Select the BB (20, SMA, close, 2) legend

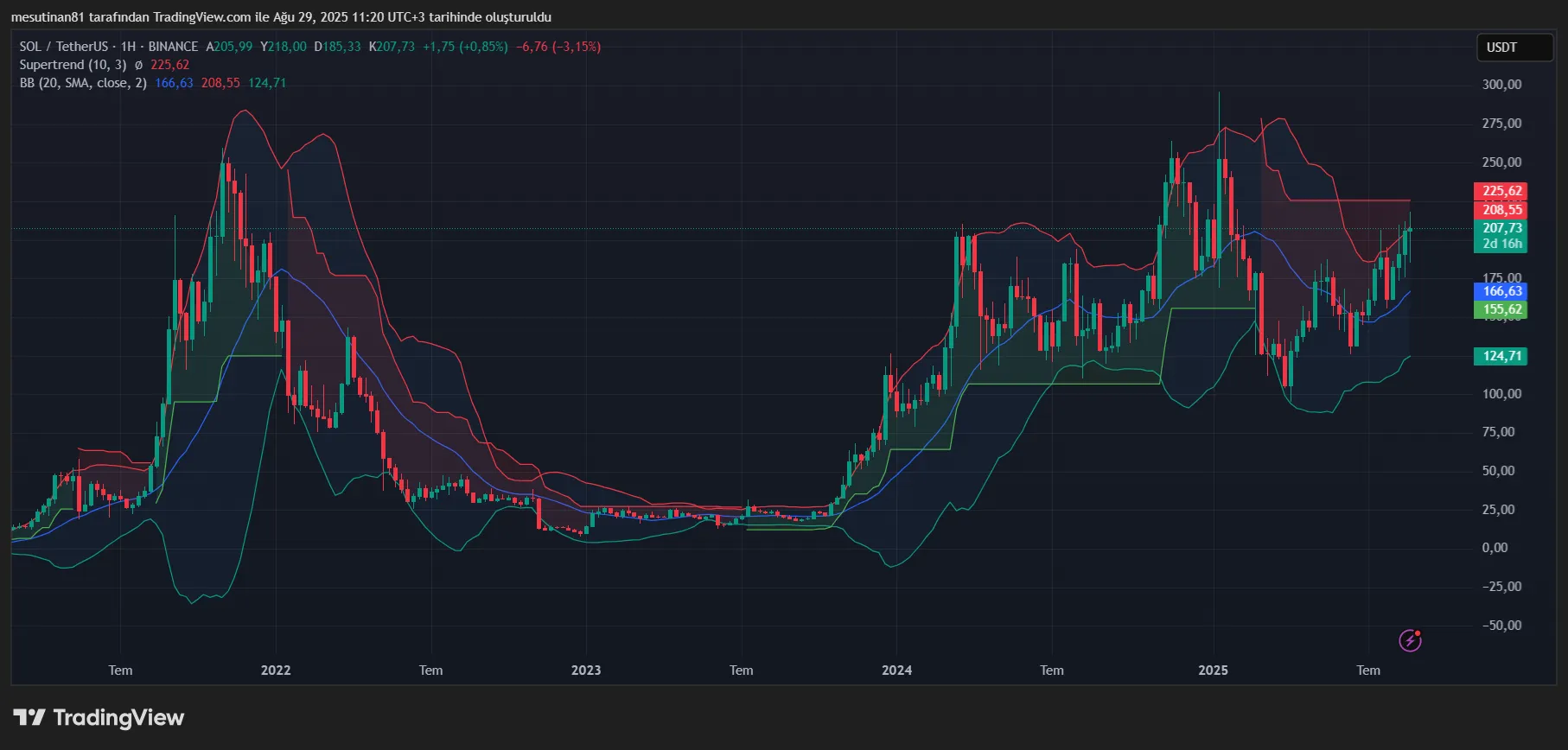point(83,83)
